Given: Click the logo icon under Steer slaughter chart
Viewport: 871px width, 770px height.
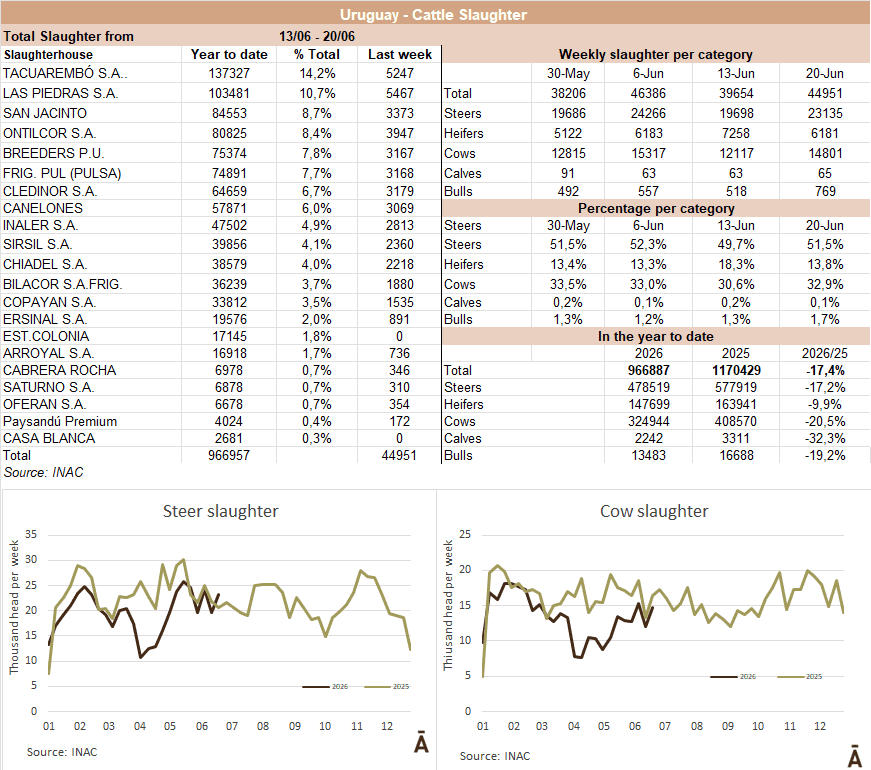Looking at the screenshot, I should [x=422, y=742].
